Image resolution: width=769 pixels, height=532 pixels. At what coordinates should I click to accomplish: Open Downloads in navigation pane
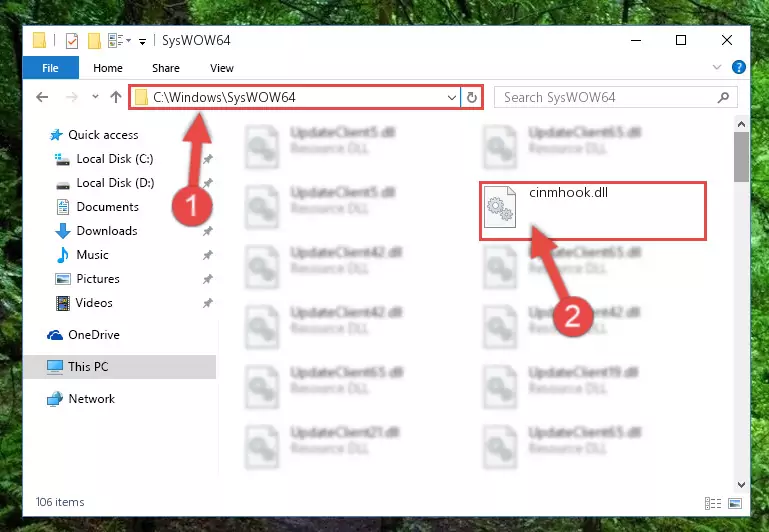pyautogui.click(x=107, y=231)
